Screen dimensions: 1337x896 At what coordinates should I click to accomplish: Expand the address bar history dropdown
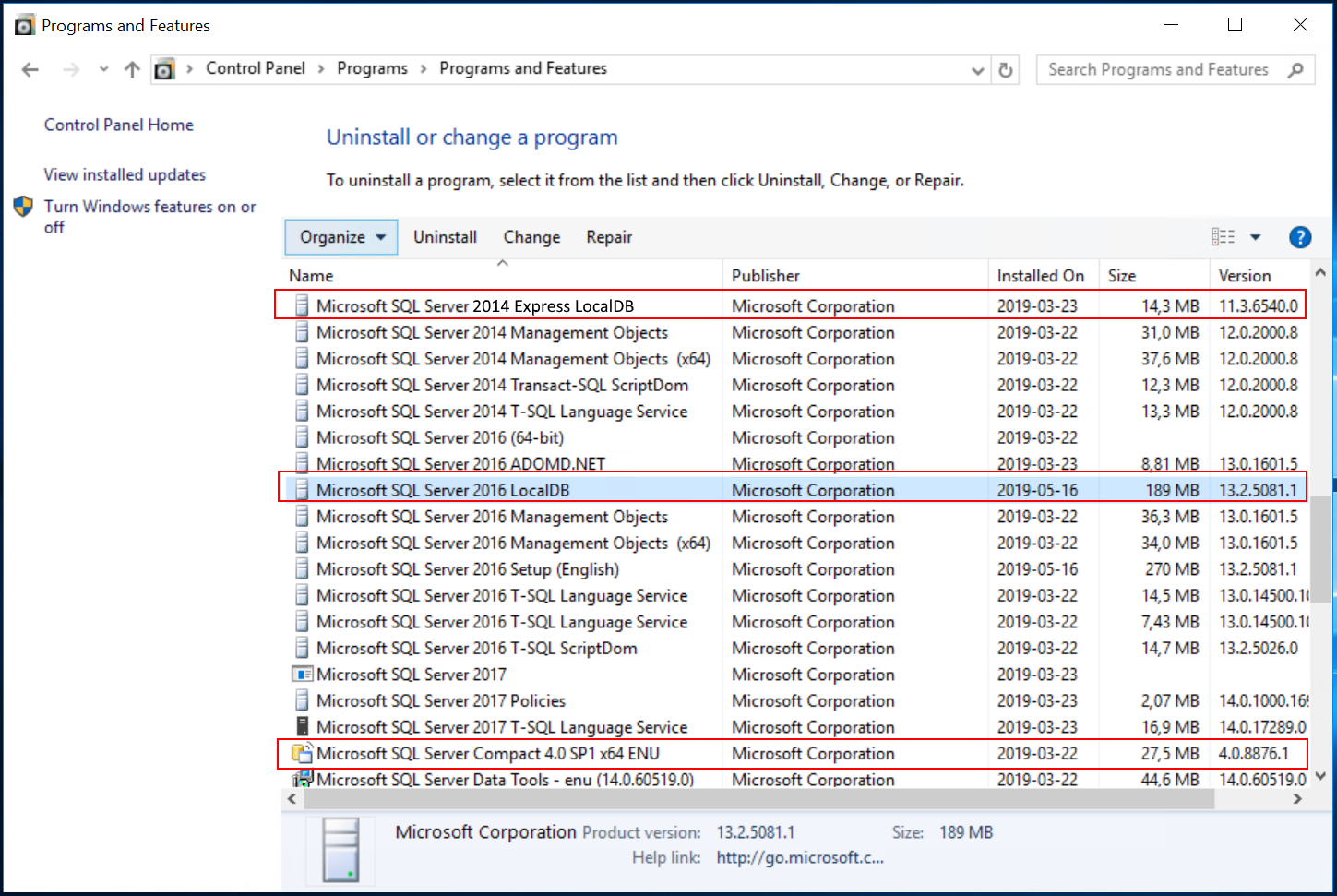pos(978,70)
